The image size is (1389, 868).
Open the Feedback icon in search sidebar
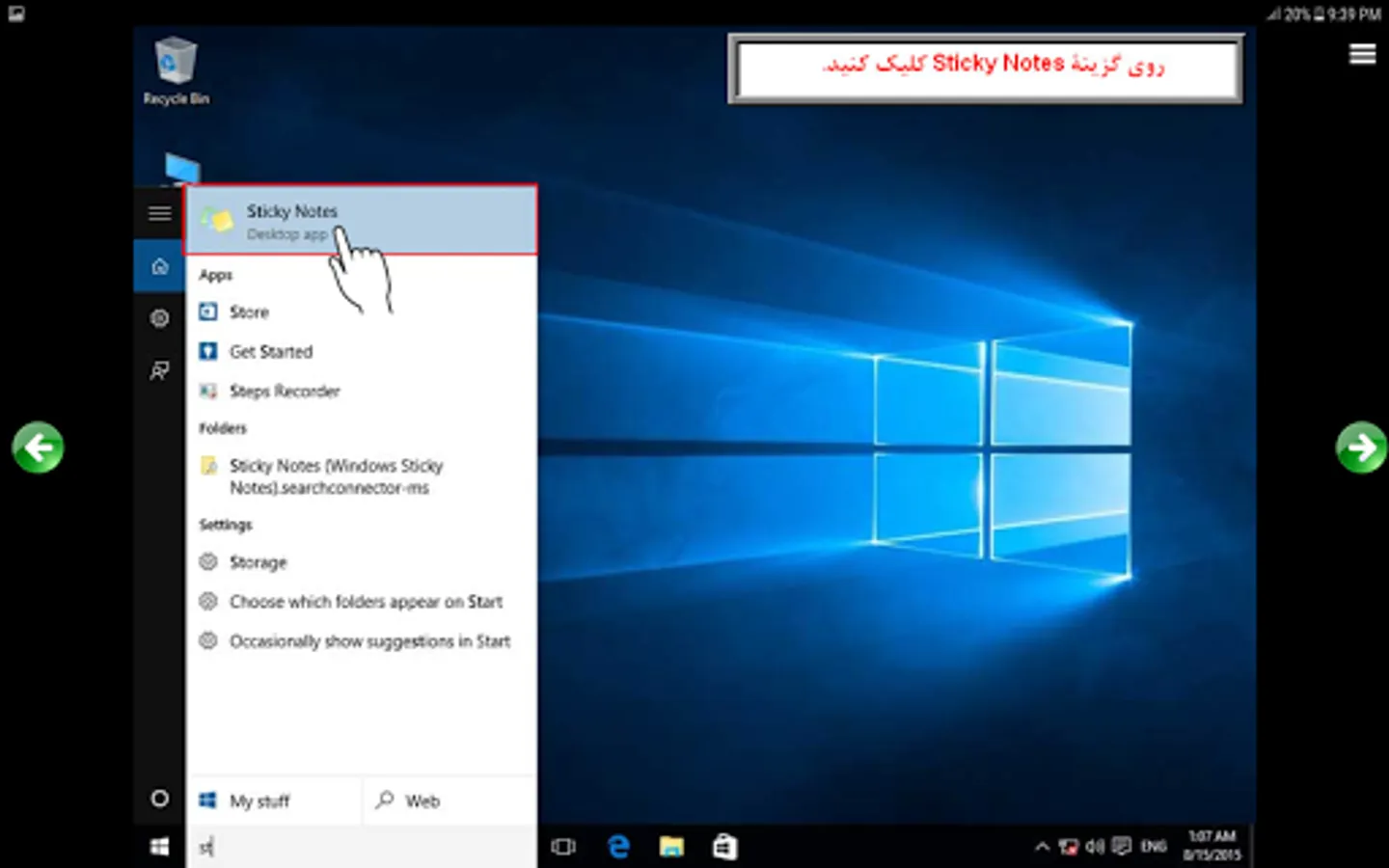click(160, 370)
